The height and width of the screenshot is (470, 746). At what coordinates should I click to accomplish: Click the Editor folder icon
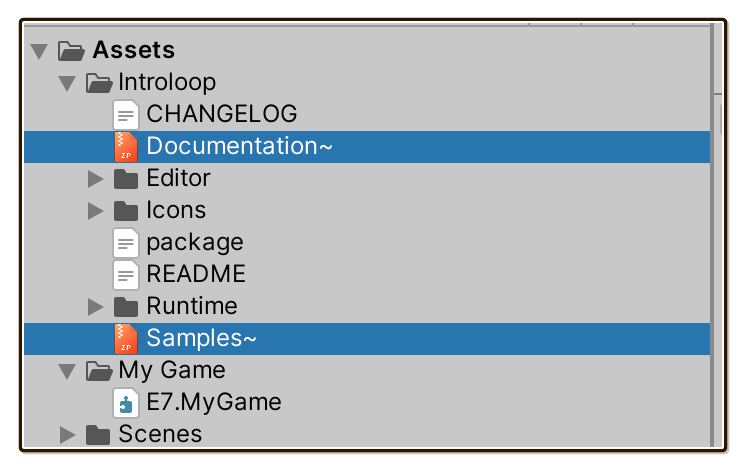click(126, 179)
